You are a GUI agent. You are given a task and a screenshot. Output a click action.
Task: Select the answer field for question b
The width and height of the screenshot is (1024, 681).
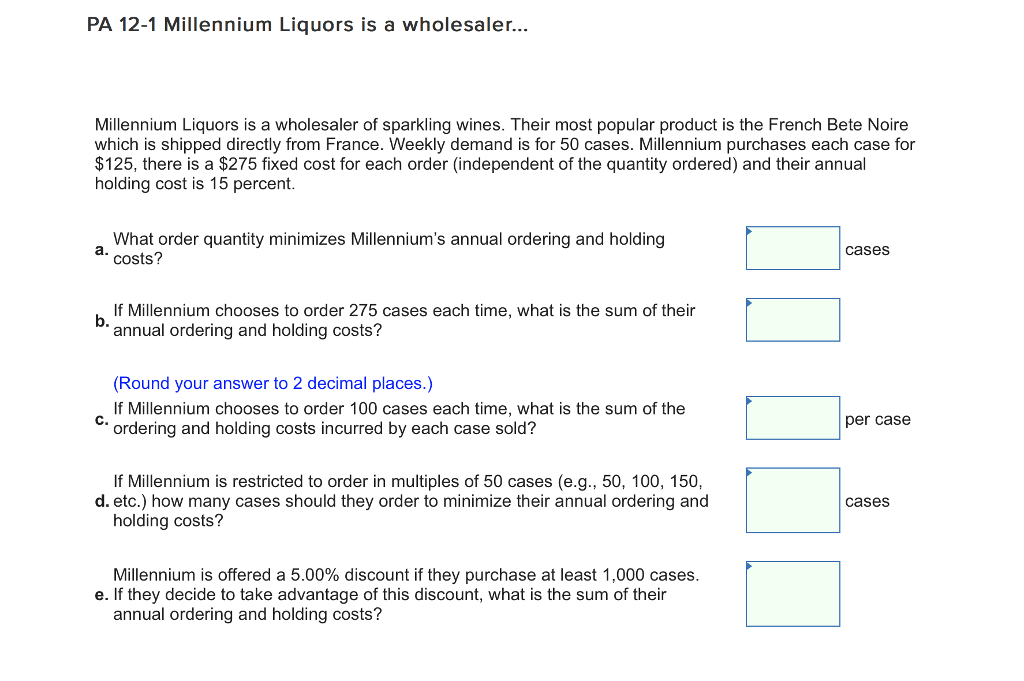tap(793, 320)
